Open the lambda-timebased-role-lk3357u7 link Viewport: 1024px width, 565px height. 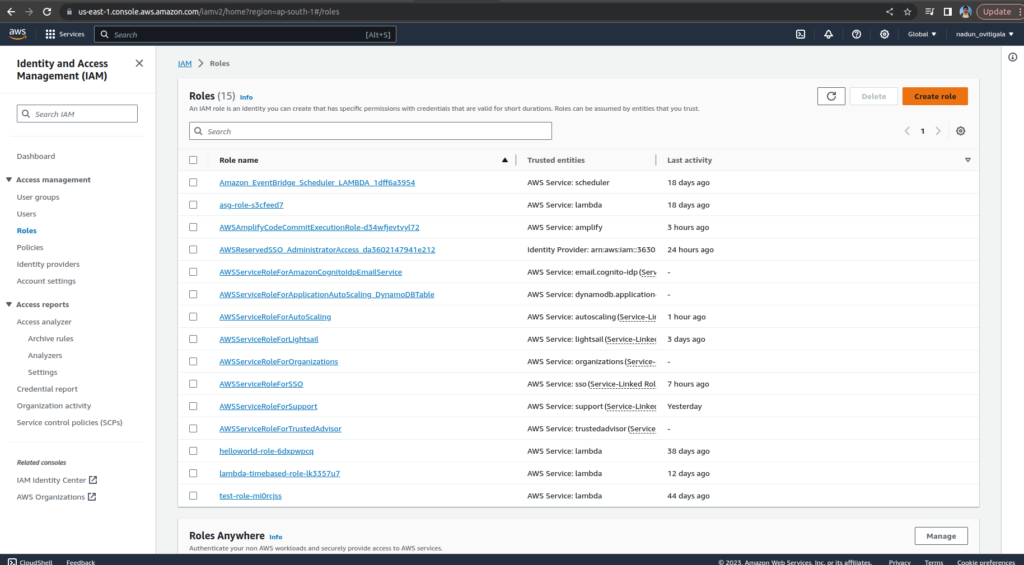(x=280, y=474)
